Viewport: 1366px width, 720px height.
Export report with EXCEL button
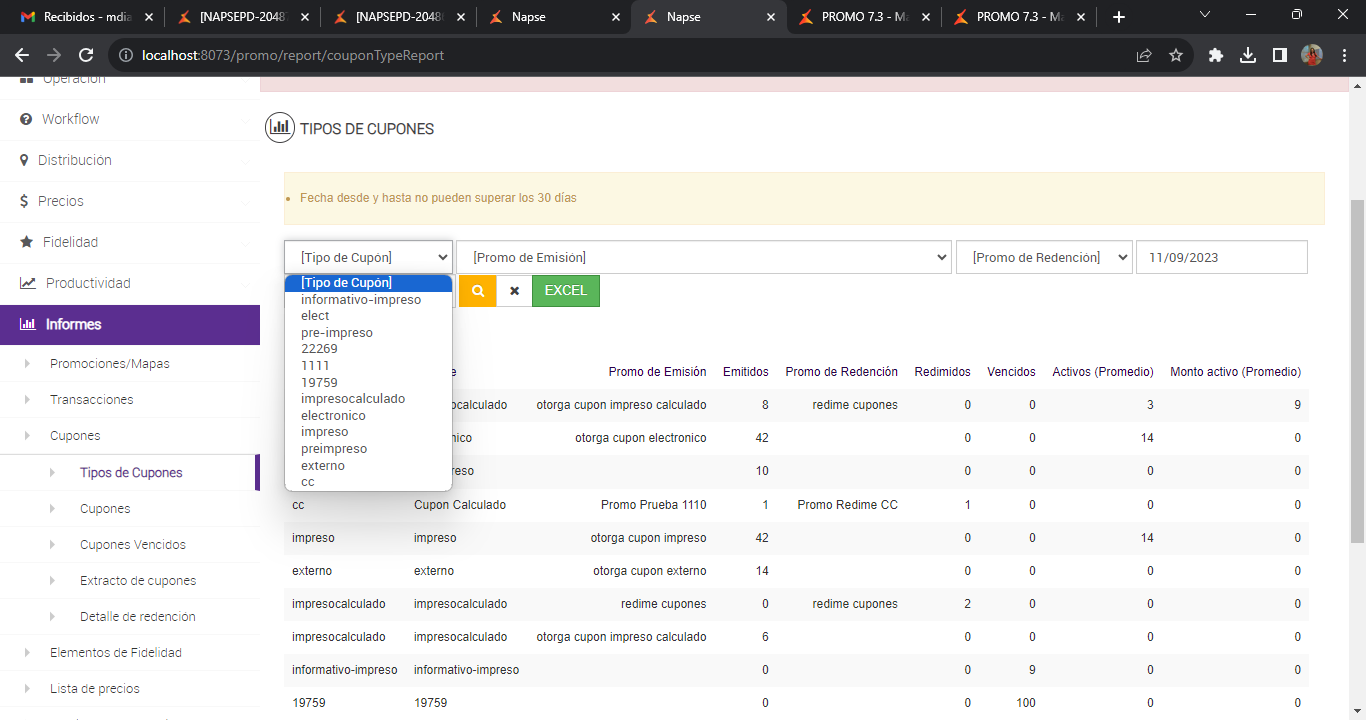[566, 291]
